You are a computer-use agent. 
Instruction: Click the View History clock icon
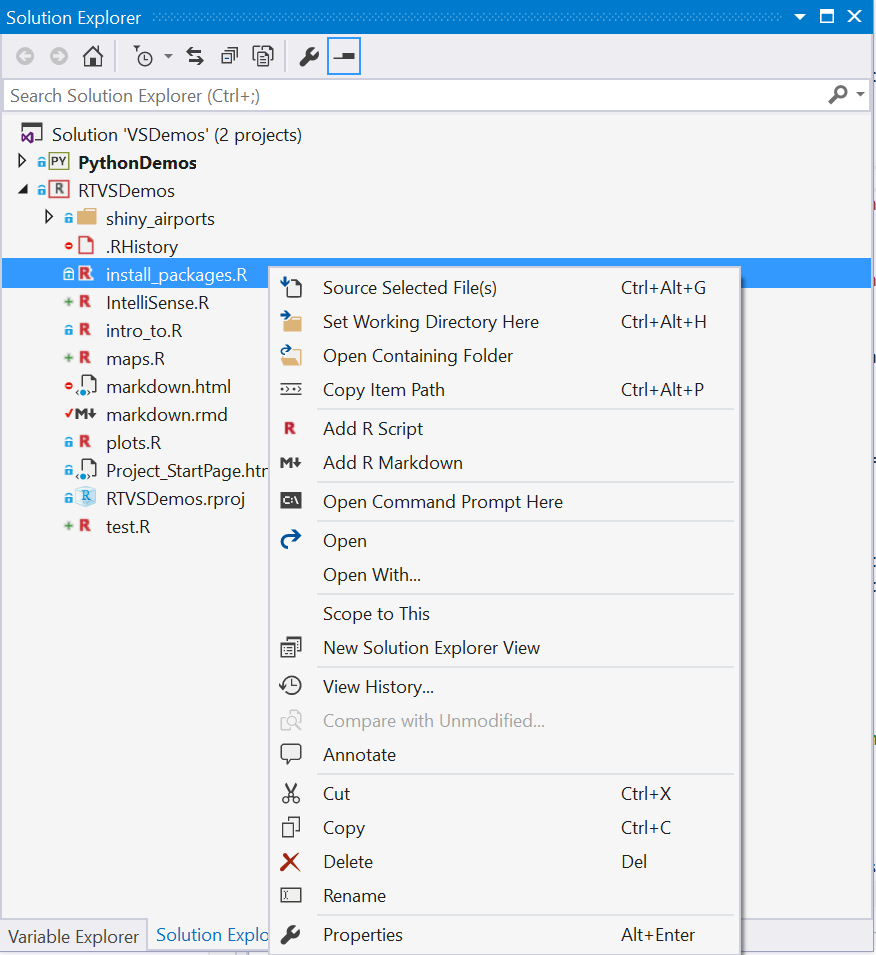coord(291,686)
